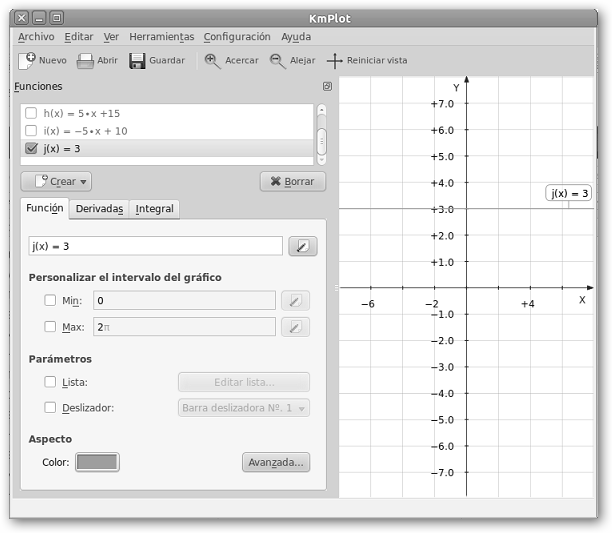Zoom out with Alejar magnifier
This screenshot has height=533, width=612.
[x=277, y=61]
